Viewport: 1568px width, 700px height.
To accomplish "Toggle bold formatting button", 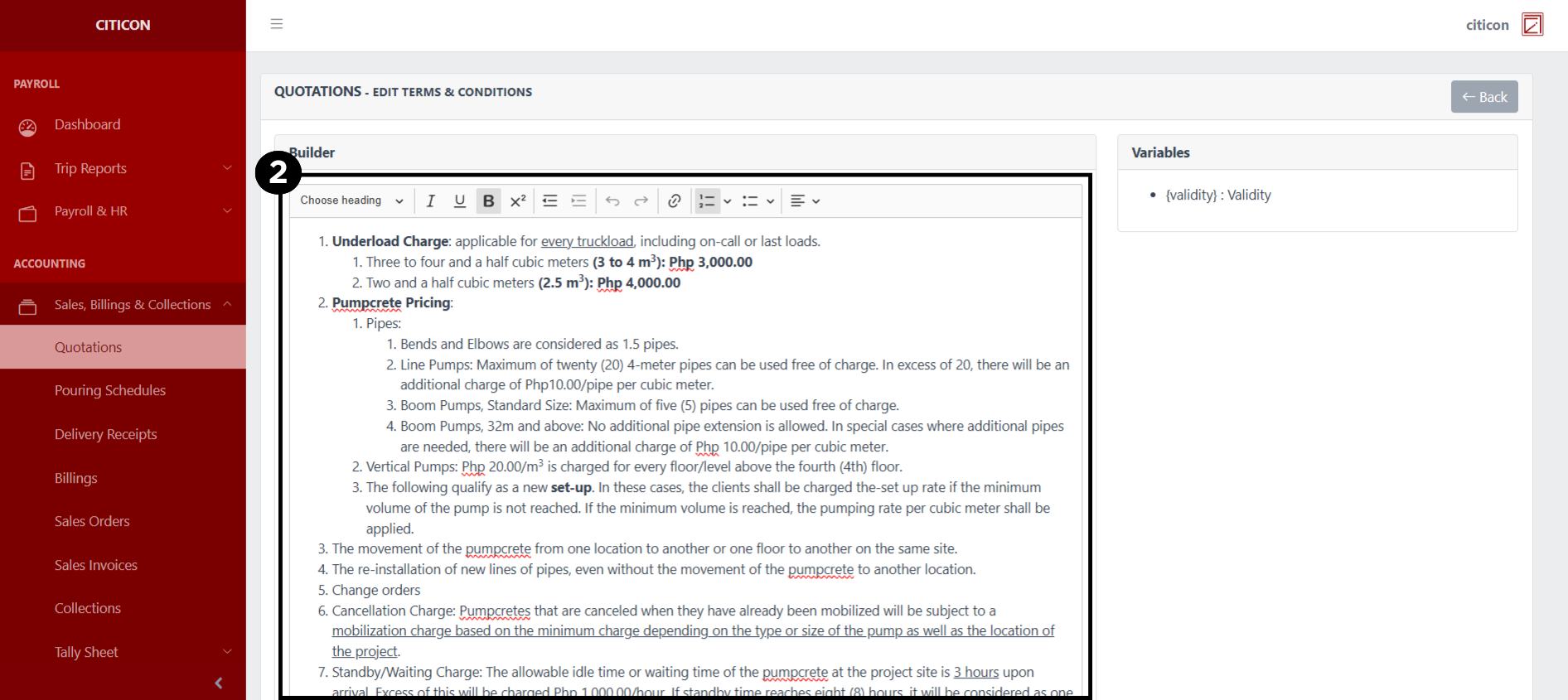I will [x=488, y=201].
